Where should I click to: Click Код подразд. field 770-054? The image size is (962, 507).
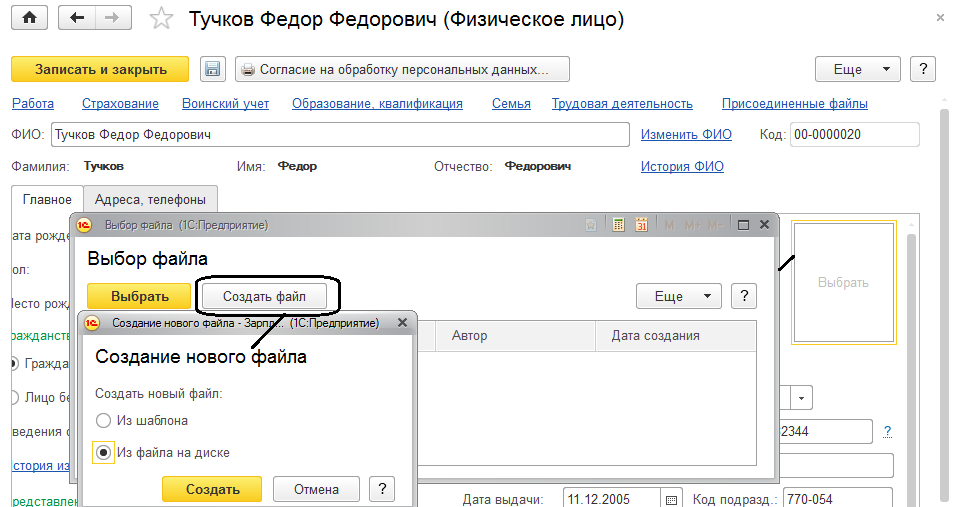click(x=837, y=499)
